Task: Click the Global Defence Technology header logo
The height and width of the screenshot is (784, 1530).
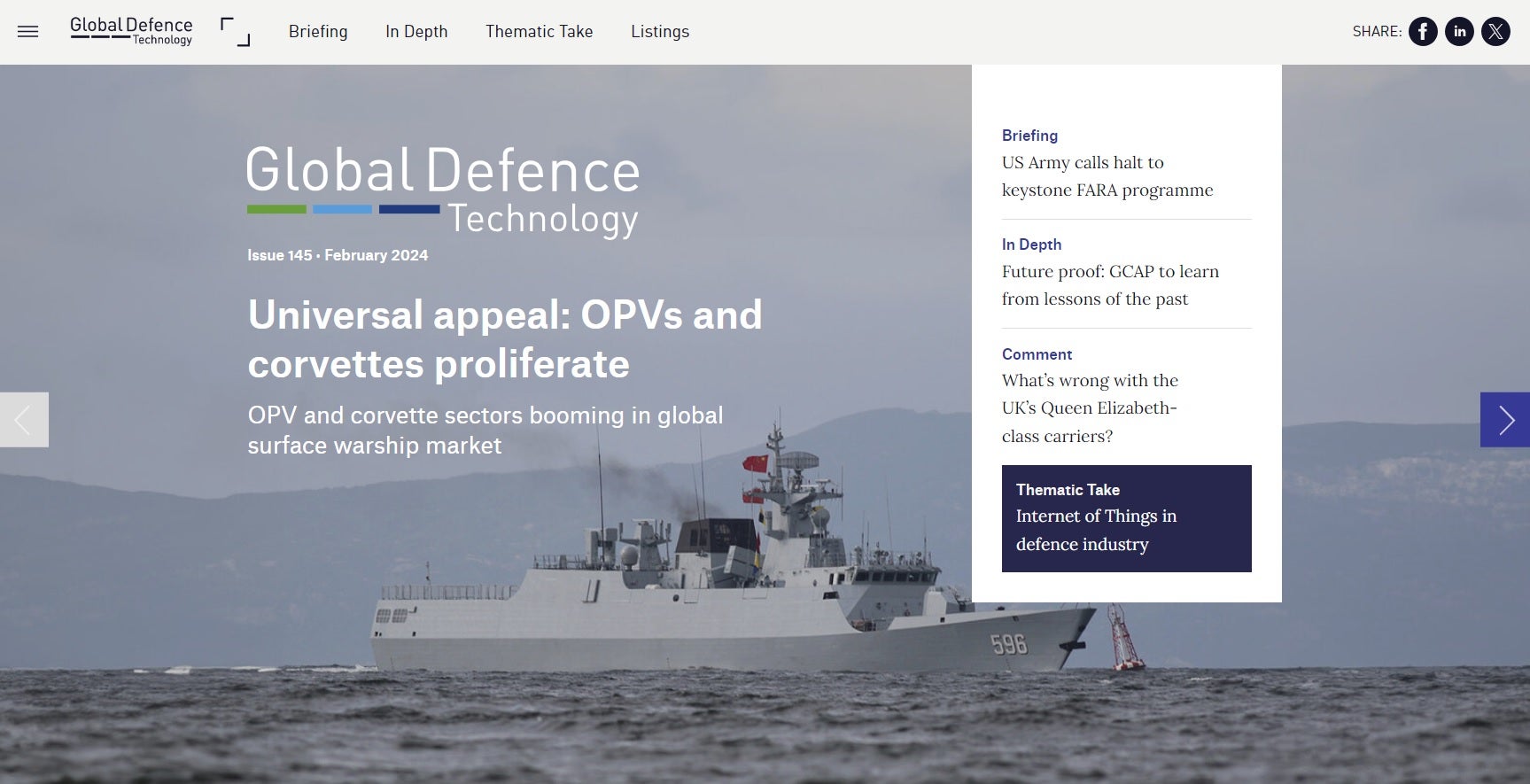Action: click(x=131, y=31)
